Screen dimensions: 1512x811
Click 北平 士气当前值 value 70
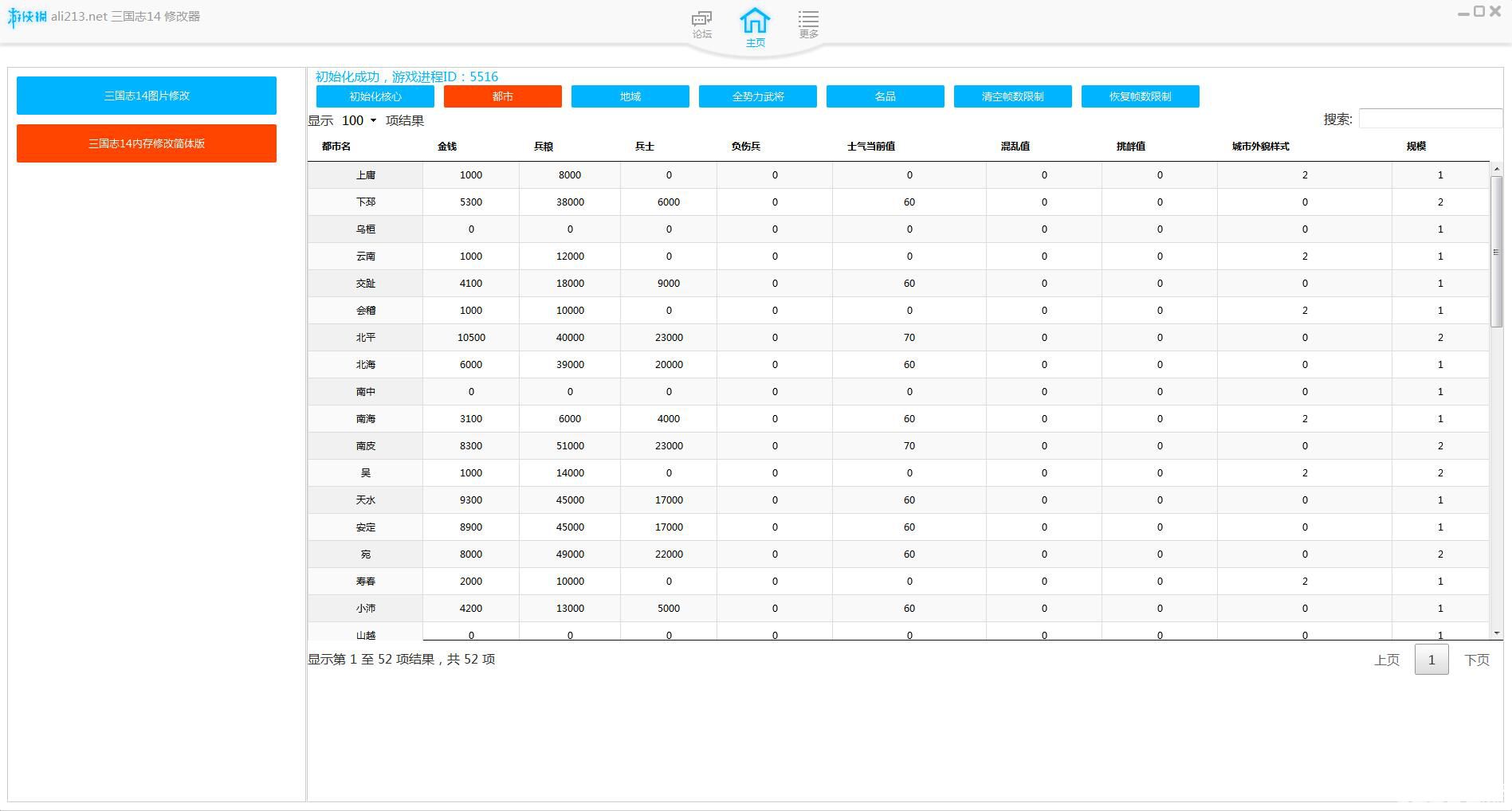[x=909, y=338]
